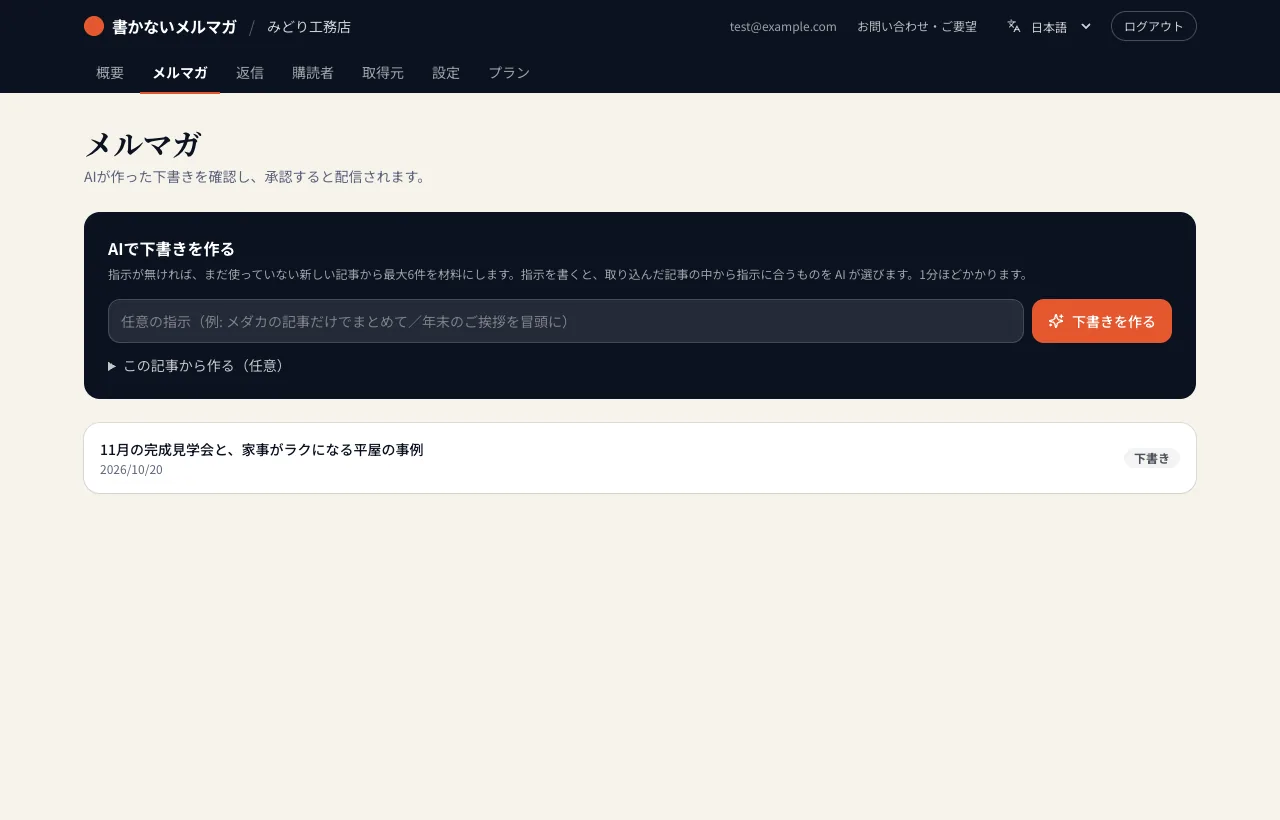
Task: Select the メルマガ tab
Action: pos(180,72)
